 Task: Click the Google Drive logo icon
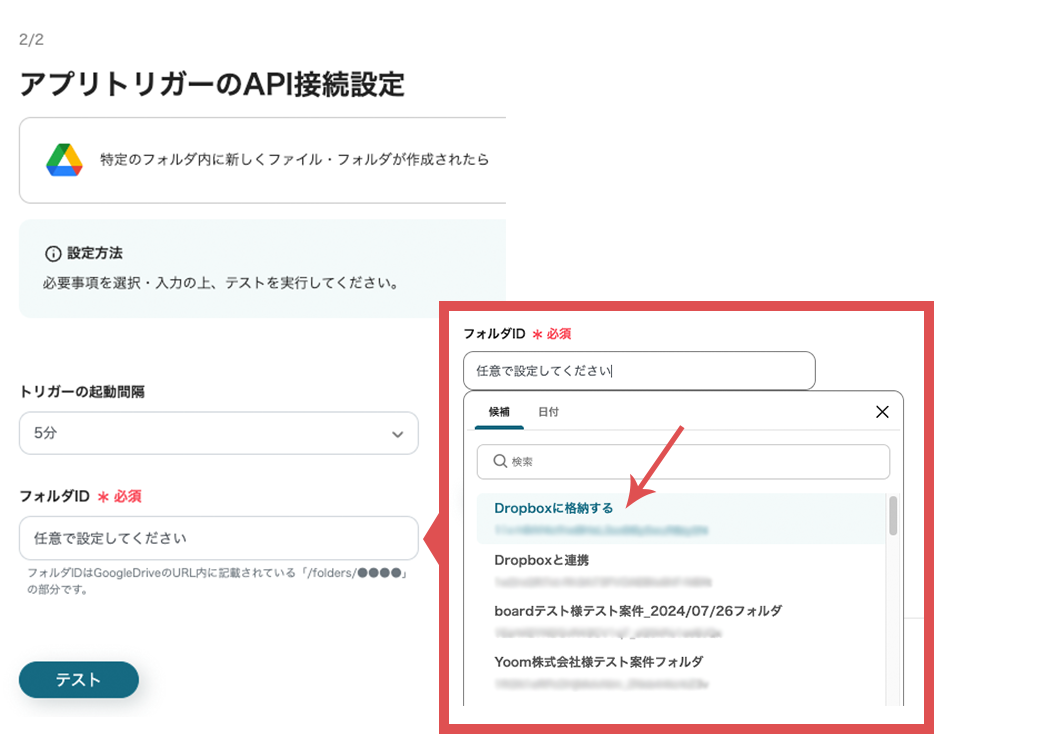point(64,160)
